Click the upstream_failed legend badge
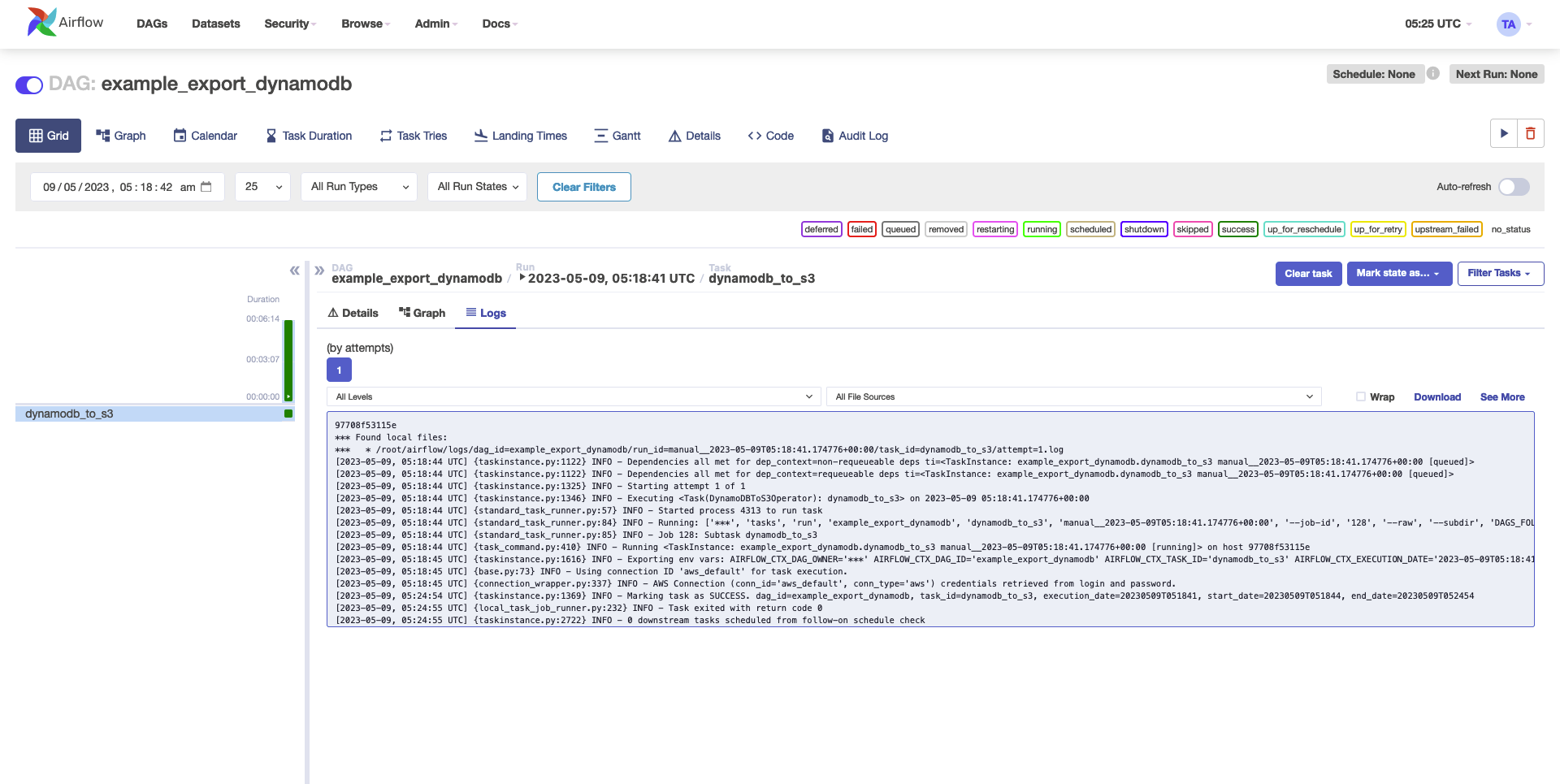The height and width of the screenshot is (784, 1560). pyautogui.click(x=1447, y=229)
